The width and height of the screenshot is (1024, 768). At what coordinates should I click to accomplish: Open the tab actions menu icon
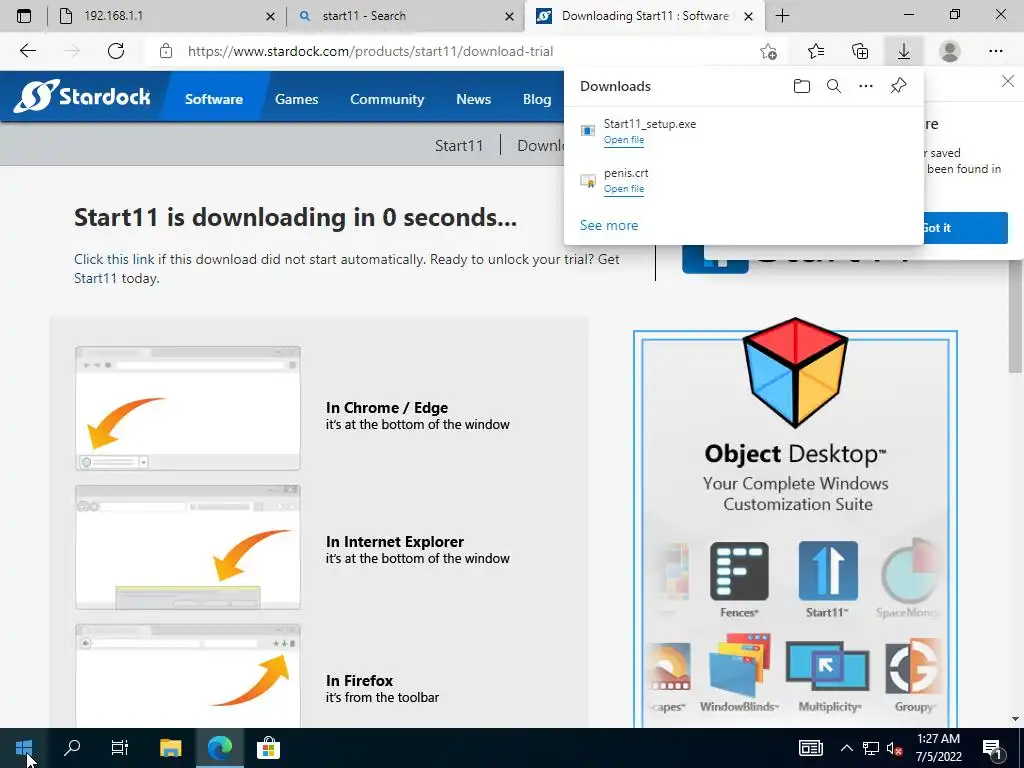(24, 16)
